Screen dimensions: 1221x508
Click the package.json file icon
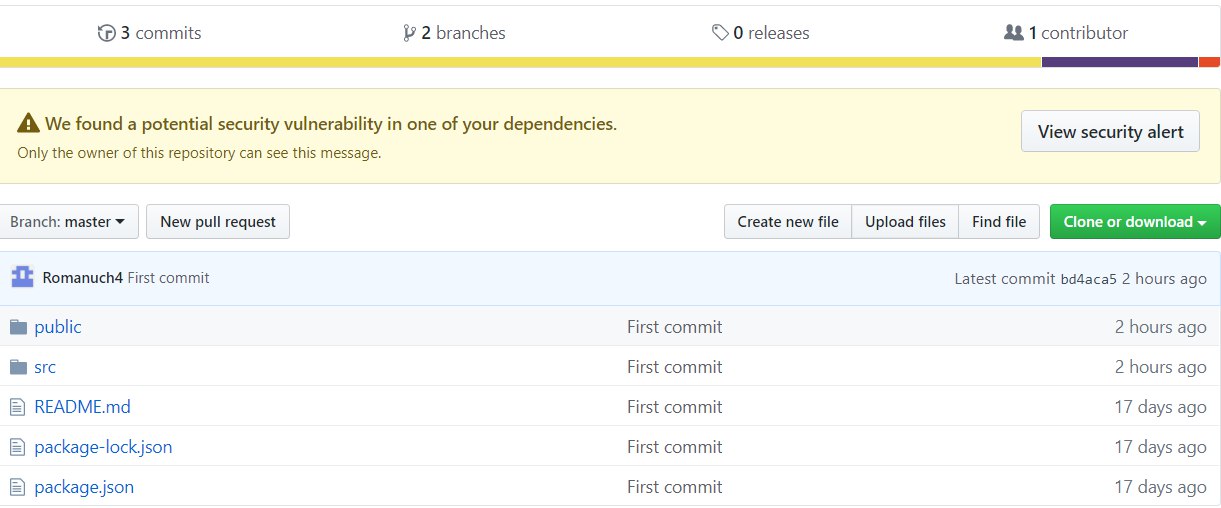click(17, 487)
